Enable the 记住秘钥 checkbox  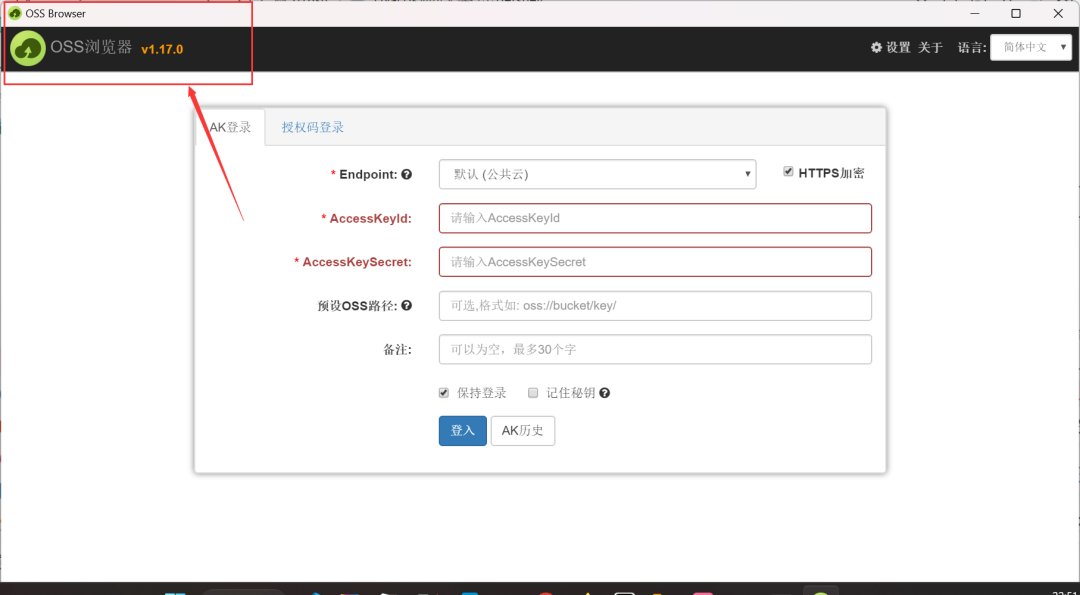tap(532, 393)
